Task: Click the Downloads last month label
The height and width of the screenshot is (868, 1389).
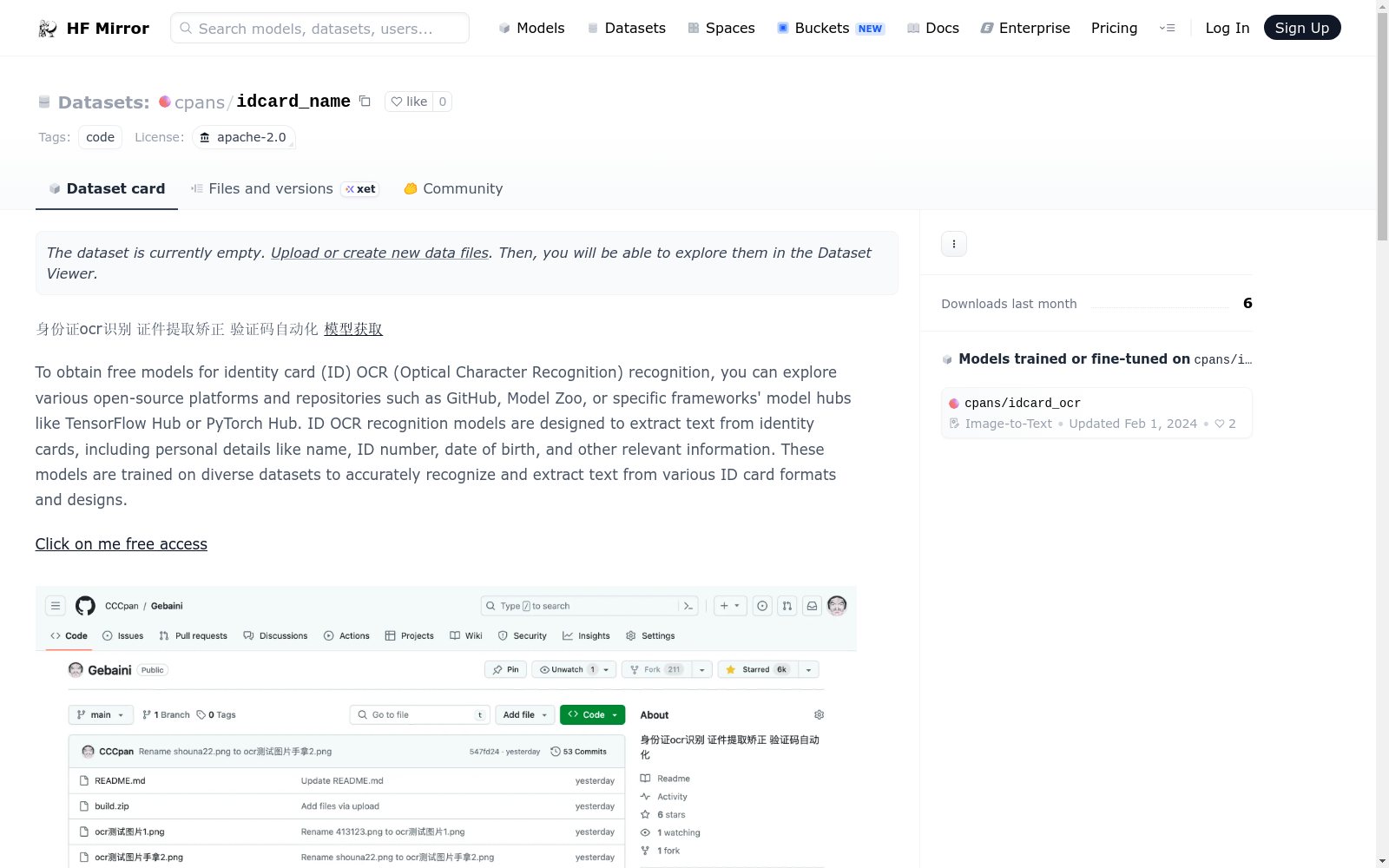Action: point(1009,304)
